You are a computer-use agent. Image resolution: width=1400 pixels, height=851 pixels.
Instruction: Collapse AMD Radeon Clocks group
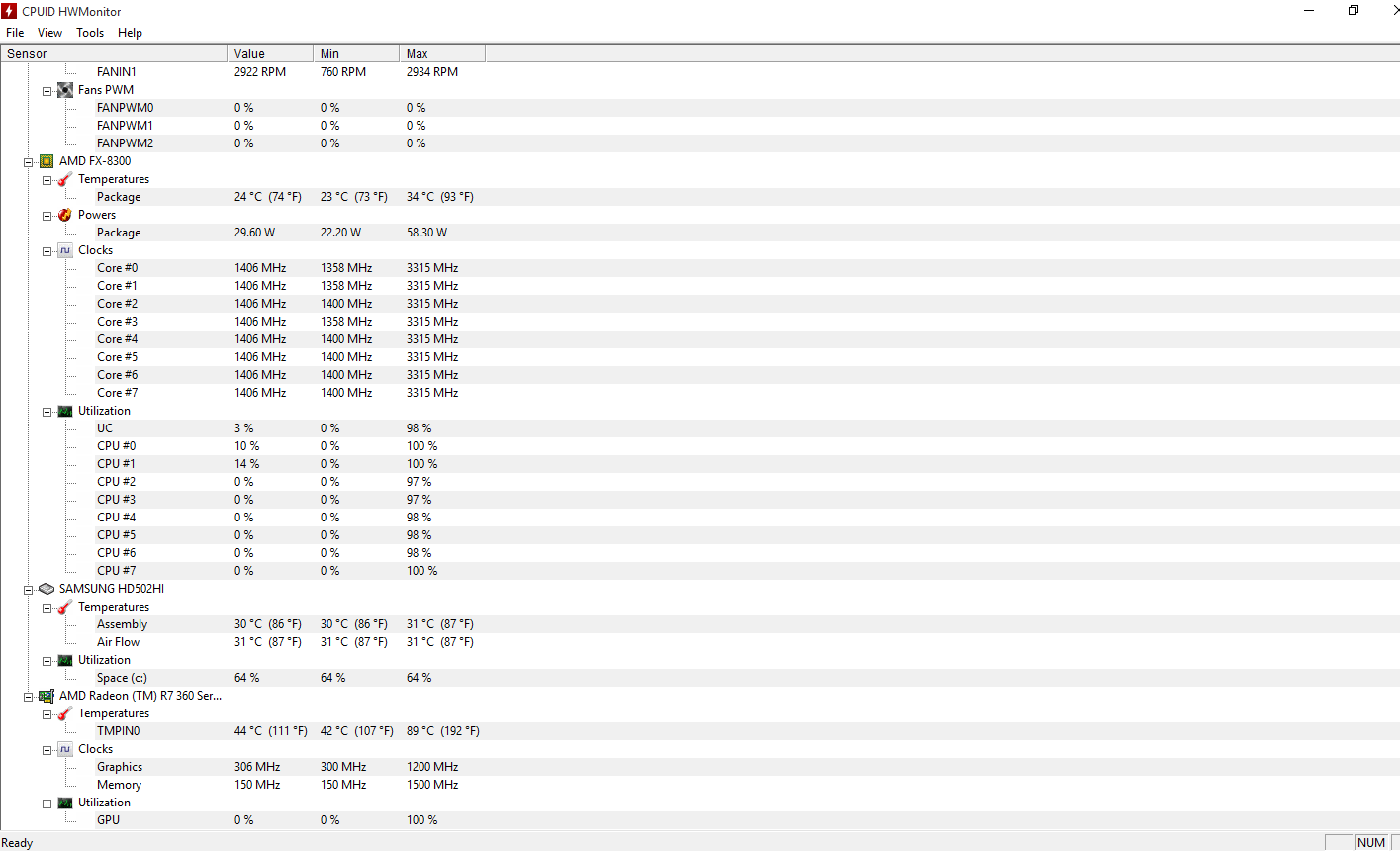tap(47, 750)
